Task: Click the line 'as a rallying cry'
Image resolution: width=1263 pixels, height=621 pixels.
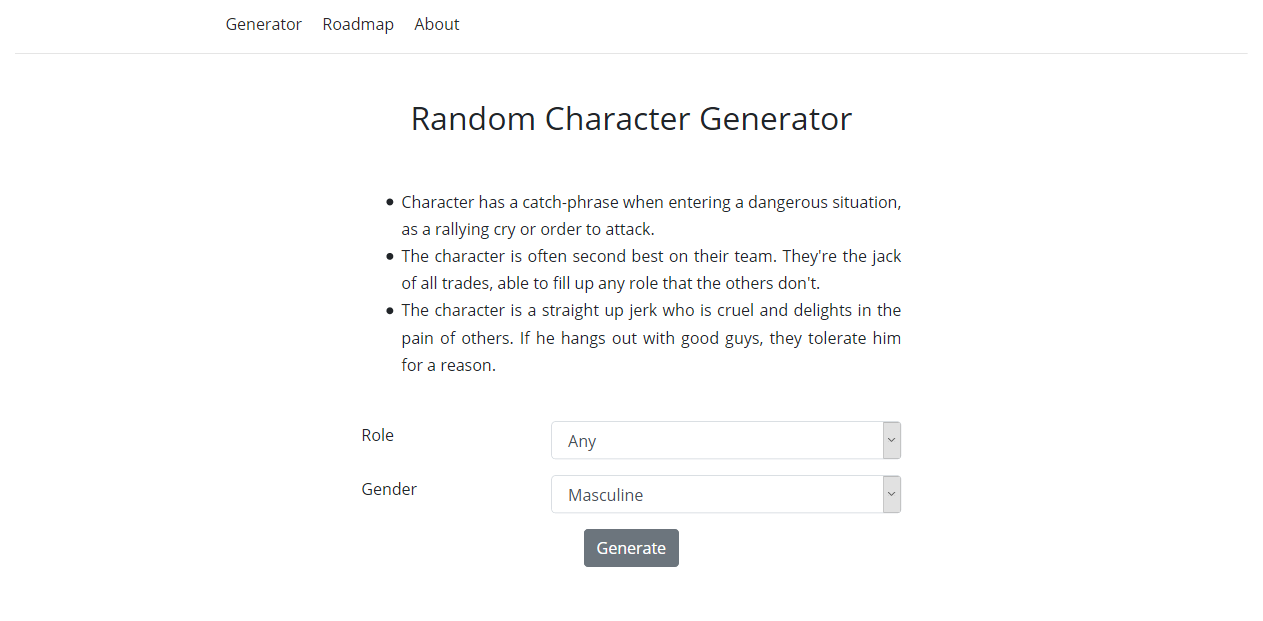Action: 528,229
